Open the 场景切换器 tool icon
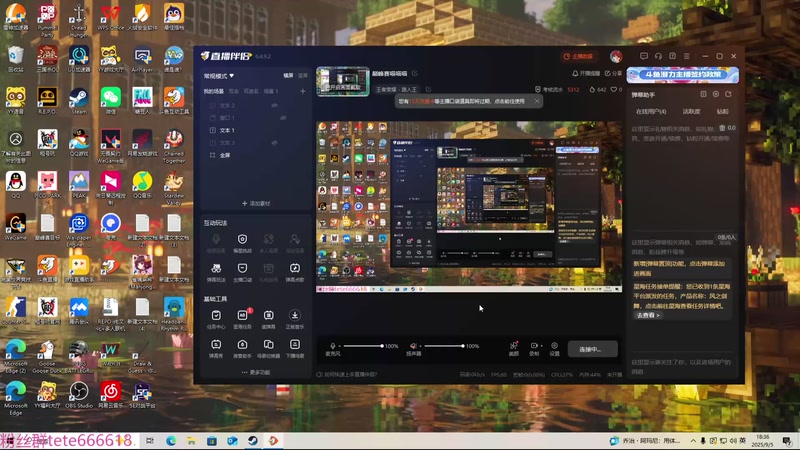Viewport: 800px width, 450px height. click(x=269, y=345)
